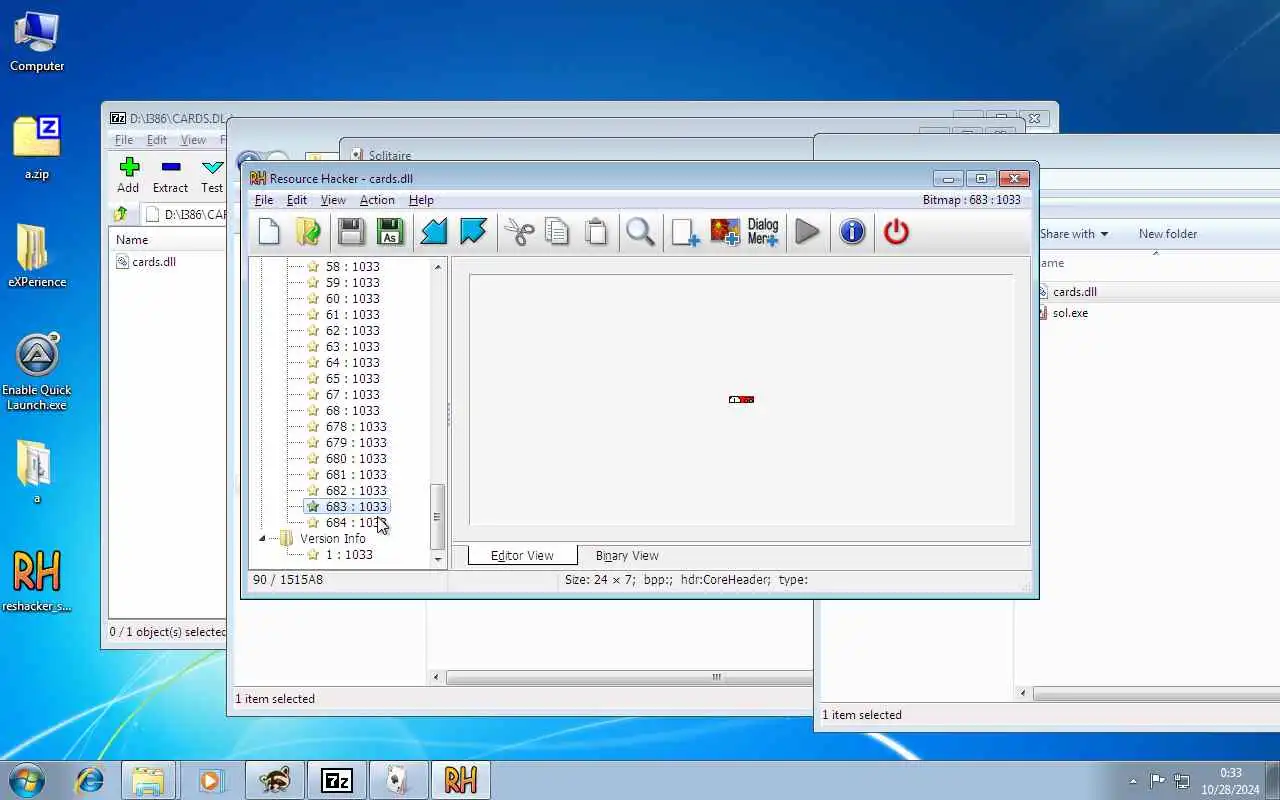Viewport: 1280px width, 800px height.
Task: Open the View menu in Resource Hacker
Action: pos(333,200)
